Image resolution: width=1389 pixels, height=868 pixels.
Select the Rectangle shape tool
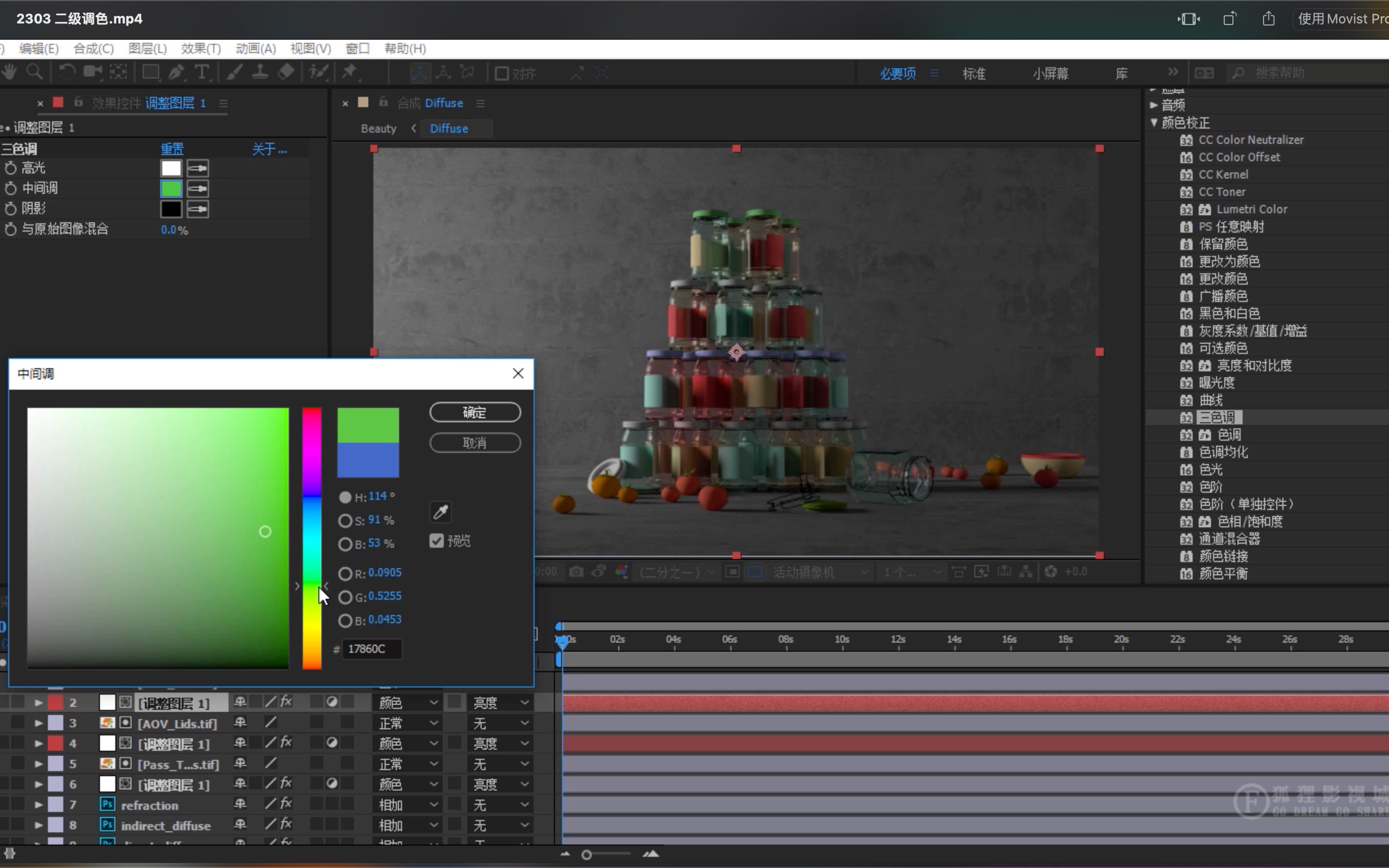150,72
